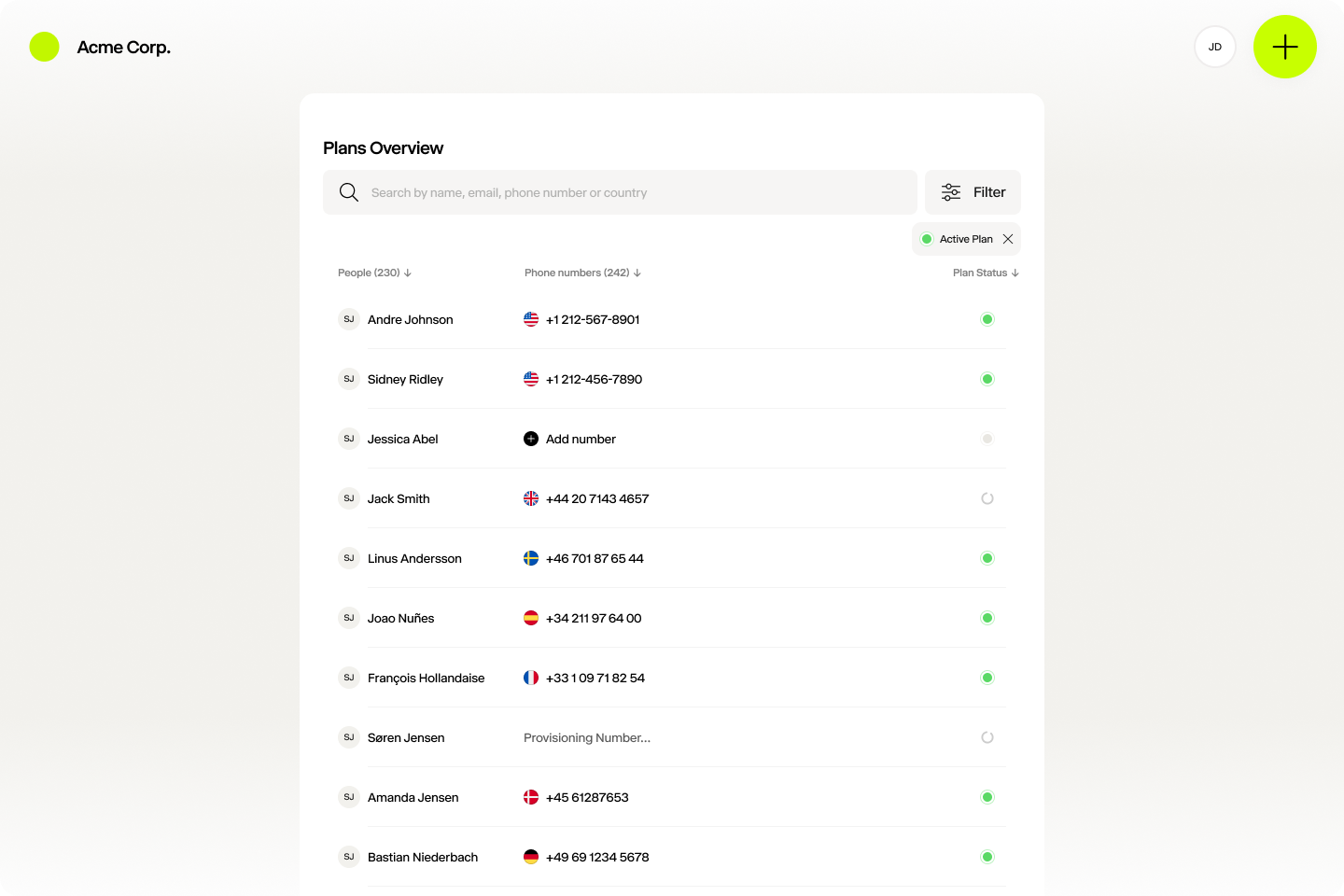1344x896 pixels.
Task: Click the loading status for Søren Jensen
Action: 987,737
